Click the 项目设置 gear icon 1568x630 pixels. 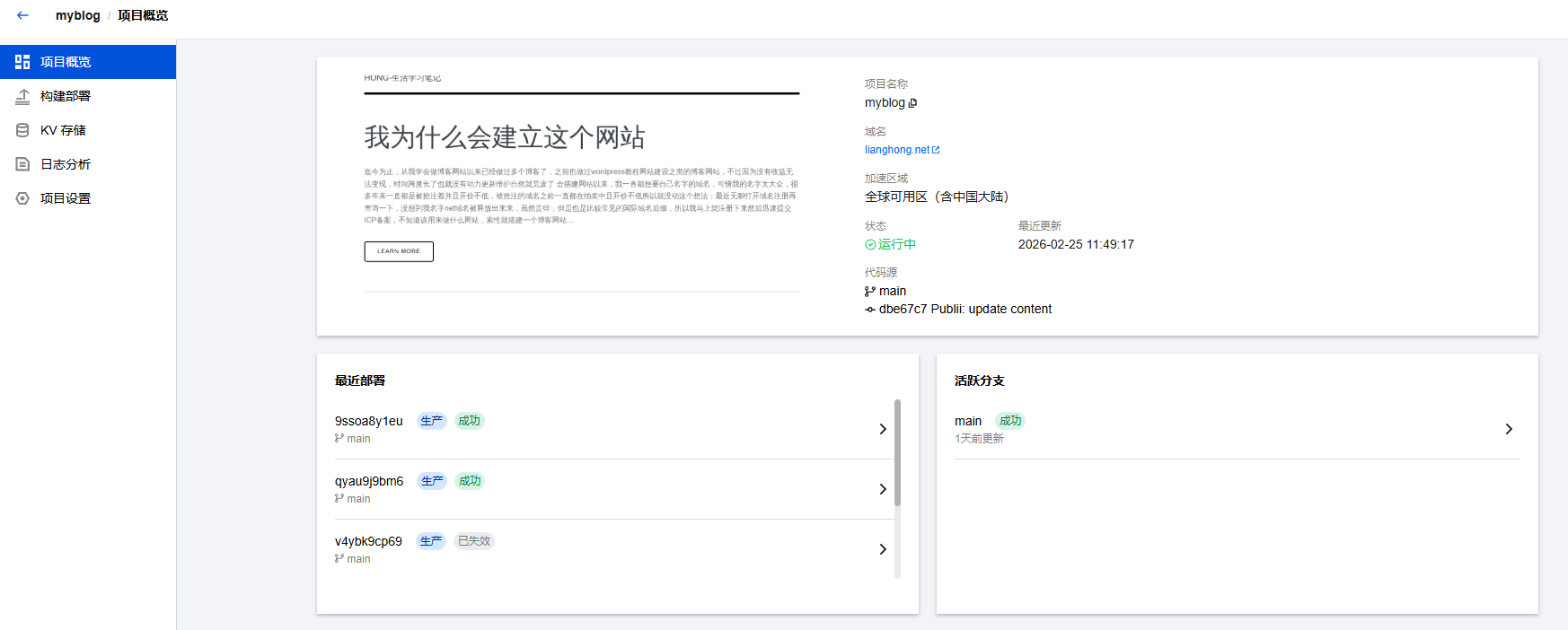(22, 198)
